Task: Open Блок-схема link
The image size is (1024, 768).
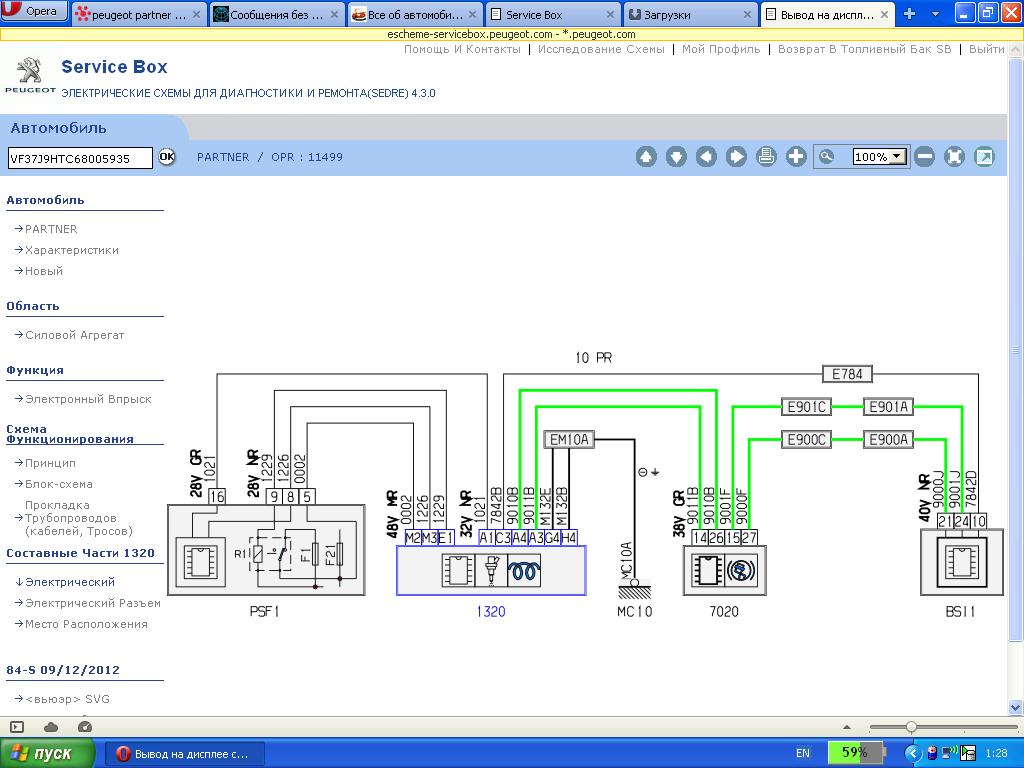Action: tap(59, 484)
